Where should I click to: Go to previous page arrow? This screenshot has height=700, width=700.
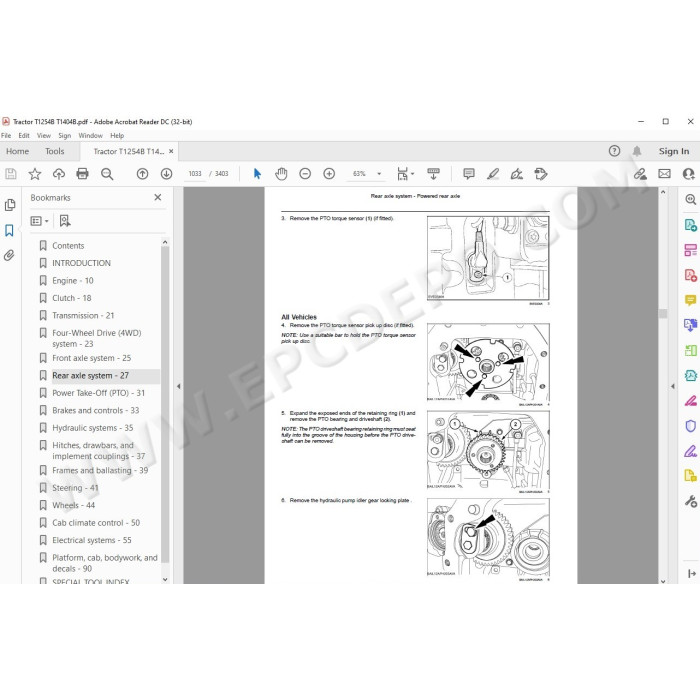(142, 174)
